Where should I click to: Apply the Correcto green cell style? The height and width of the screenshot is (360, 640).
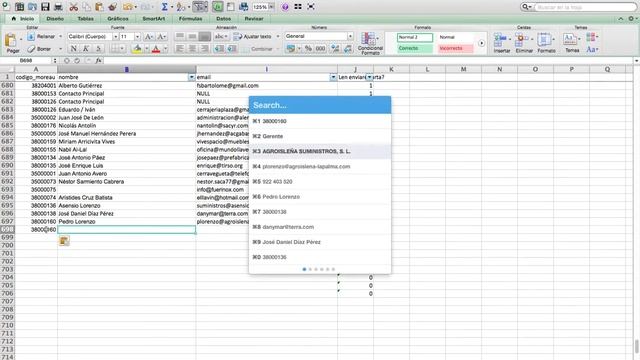click(415, 48)
